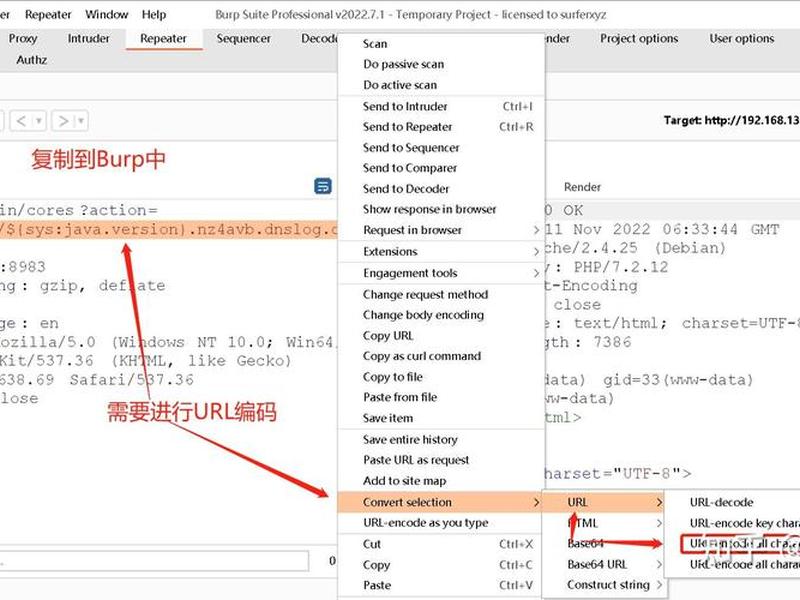Select Paste from file

point(441,397)
